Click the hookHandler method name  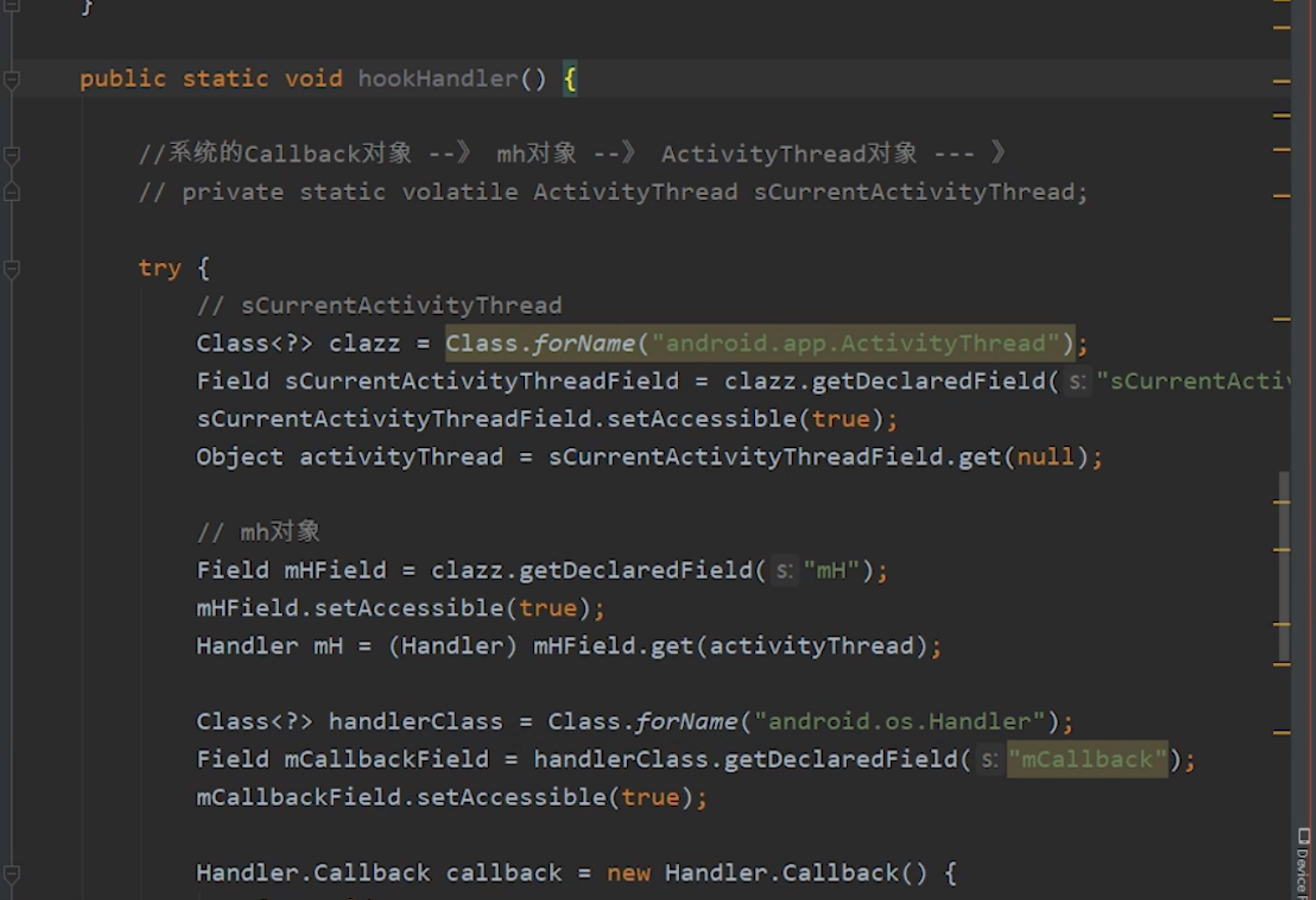point(438,79)
